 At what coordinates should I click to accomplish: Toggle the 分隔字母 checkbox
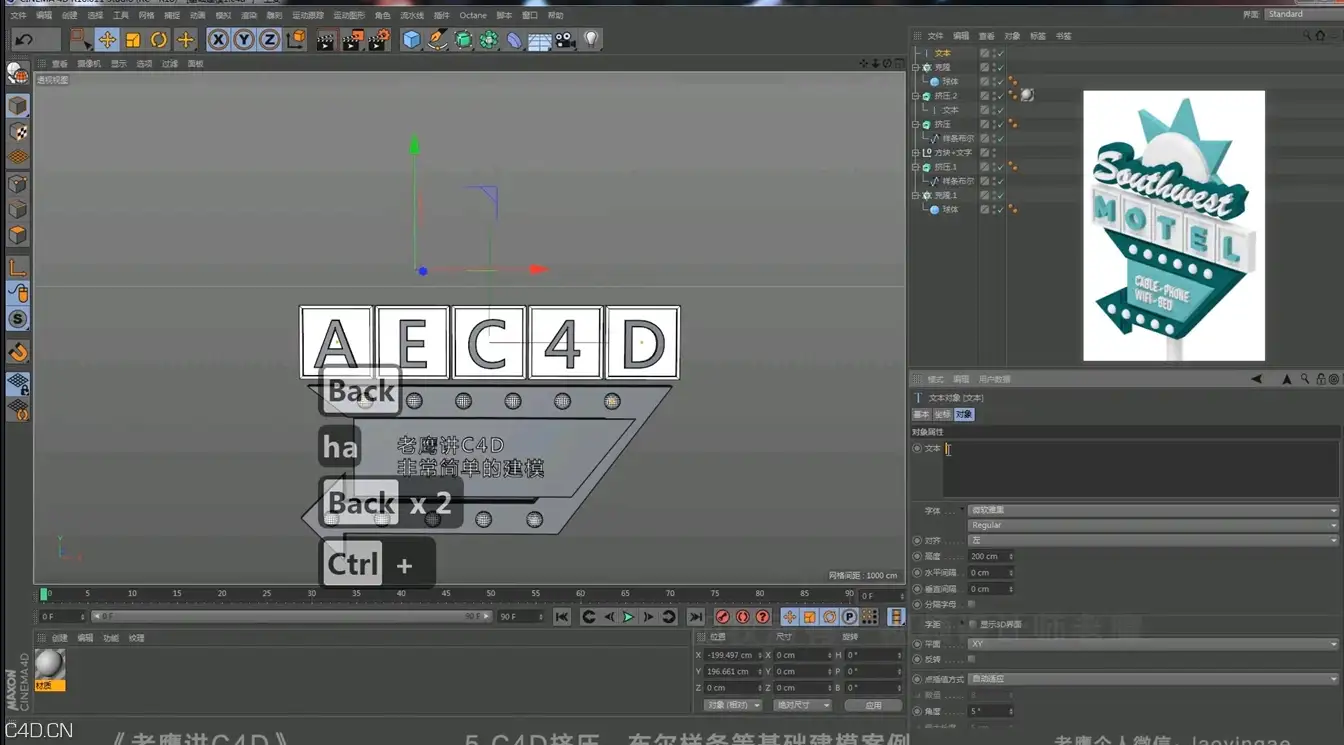972,604
